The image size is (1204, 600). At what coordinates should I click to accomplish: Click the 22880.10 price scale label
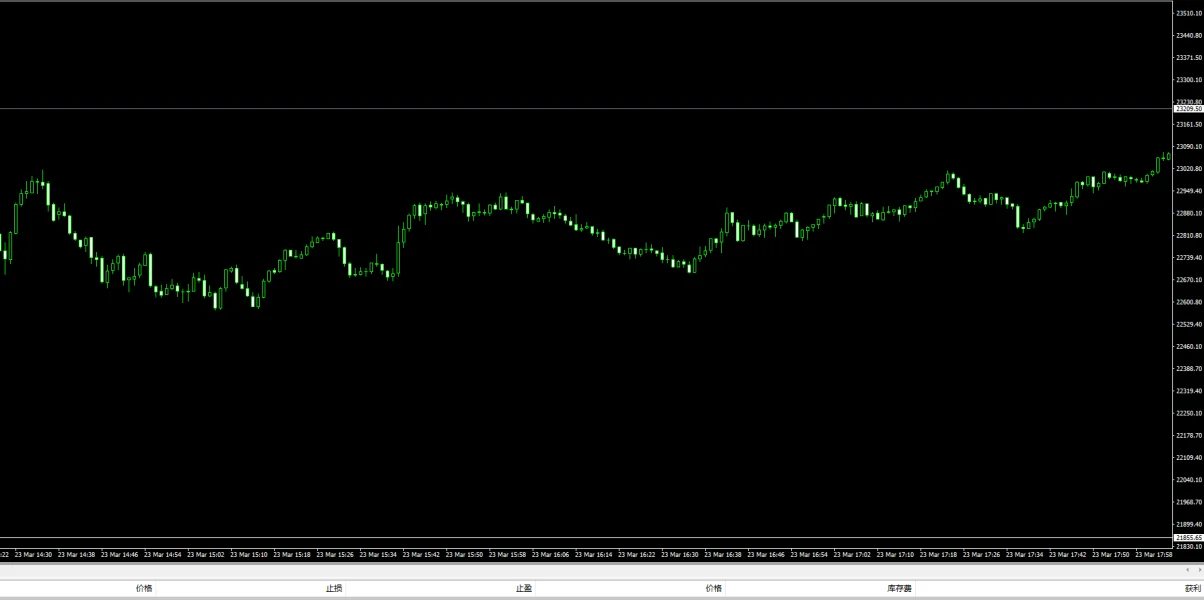[1189, 213]
